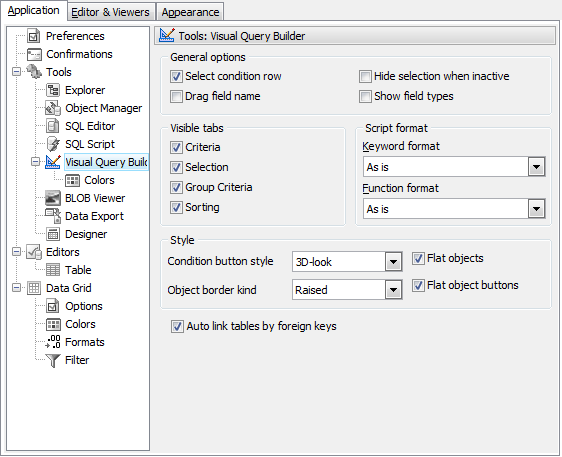Uncheck Auto link tables by foreign keys
Image resolution: width=562 pixels, height=457 pixels.
click(x=177, y=327)
